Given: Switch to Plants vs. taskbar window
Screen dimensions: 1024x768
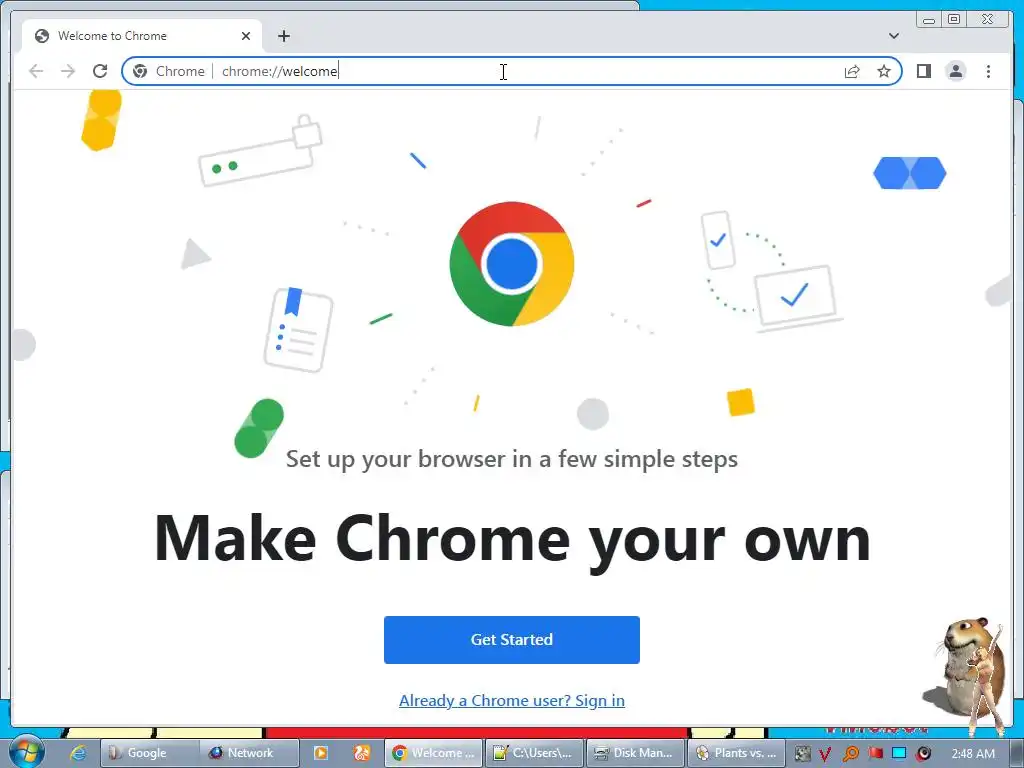Looking at the screenshot, I should click(736, 753).
